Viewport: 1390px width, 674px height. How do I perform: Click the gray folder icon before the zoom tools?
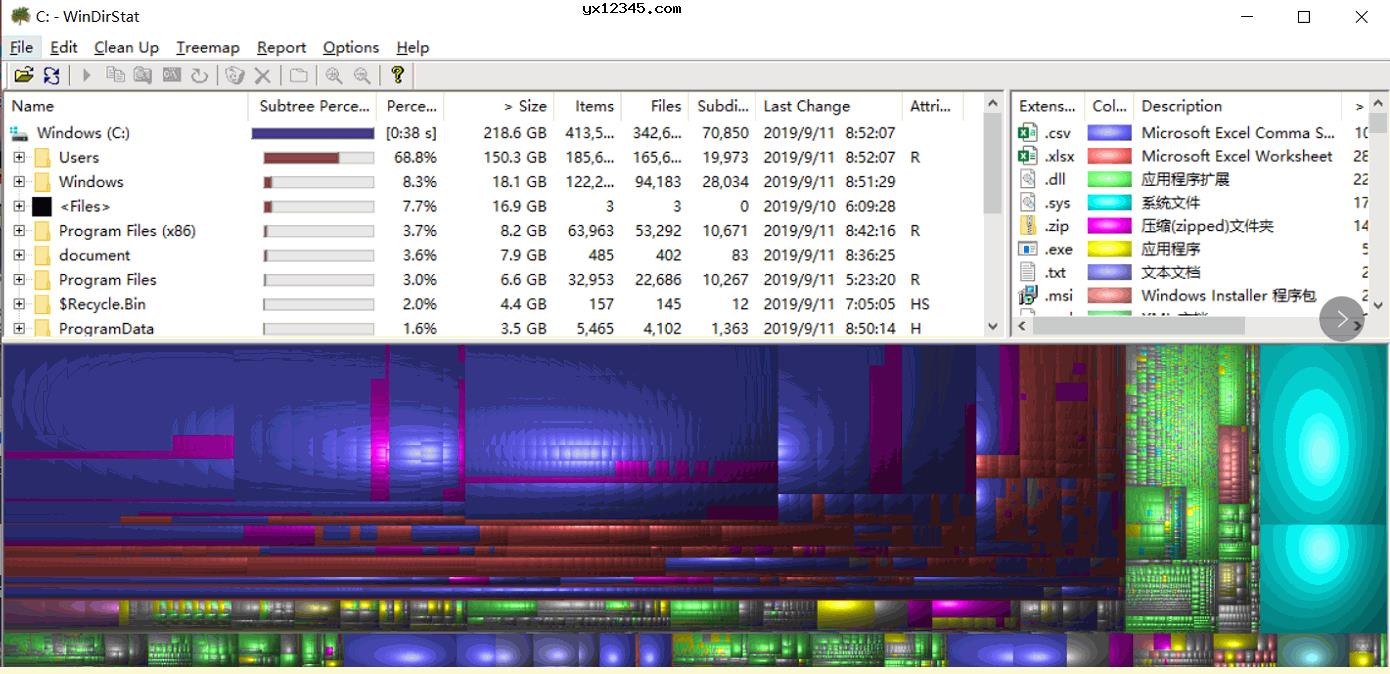pos(298,75)
